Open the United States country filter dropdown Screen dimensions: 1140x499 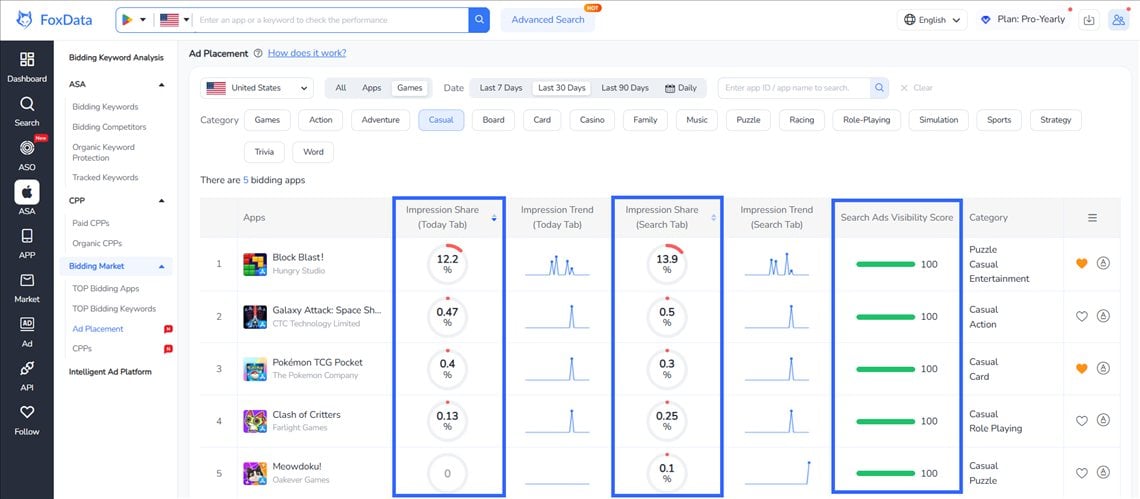coord(257,88)
